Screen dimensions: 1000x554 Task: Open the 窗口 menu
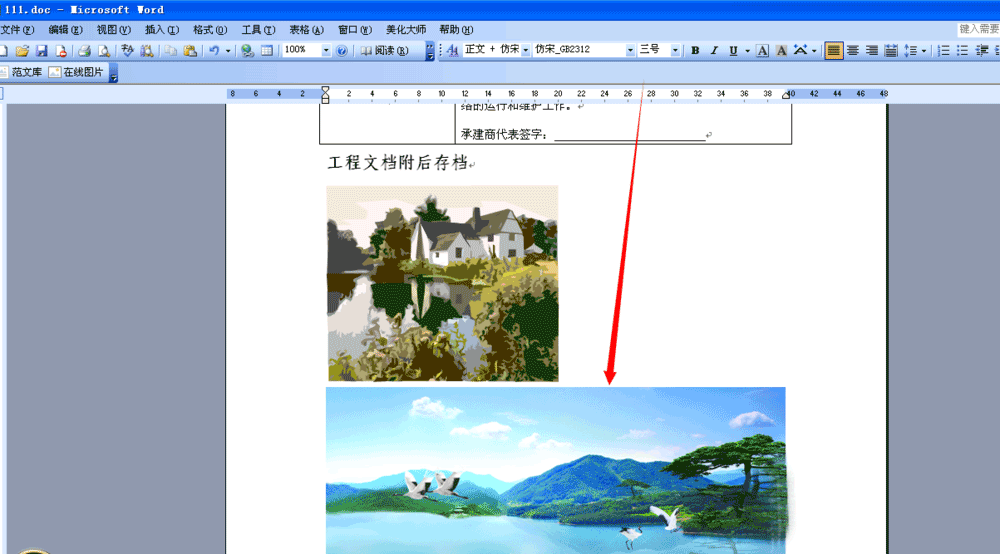coord(355,29)
